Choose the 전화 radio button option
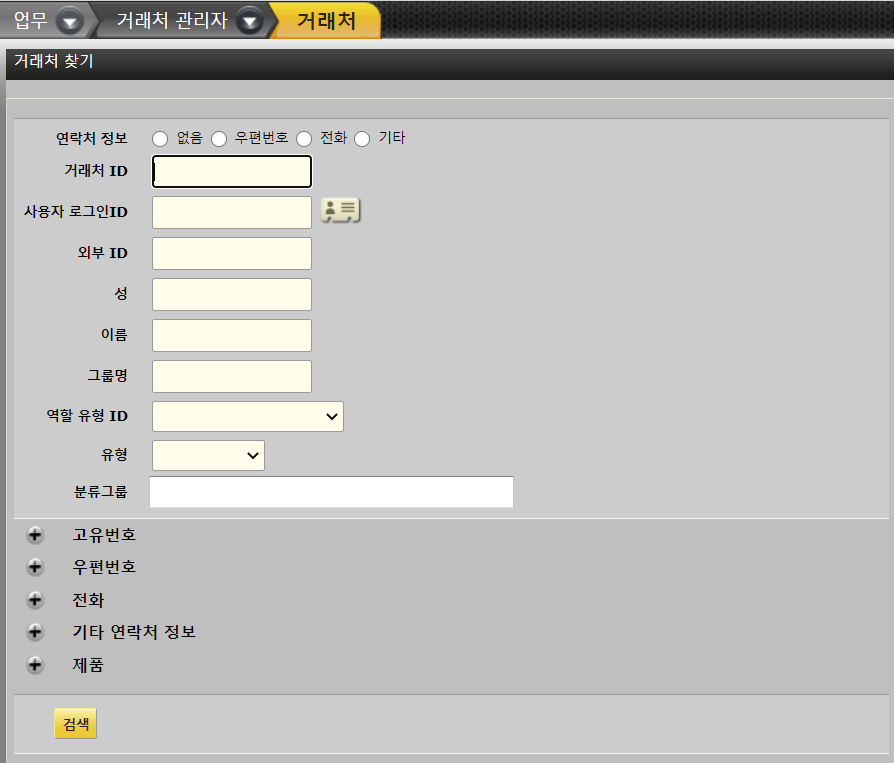This screenshot has width=894, height=763. tap(304, 139)
